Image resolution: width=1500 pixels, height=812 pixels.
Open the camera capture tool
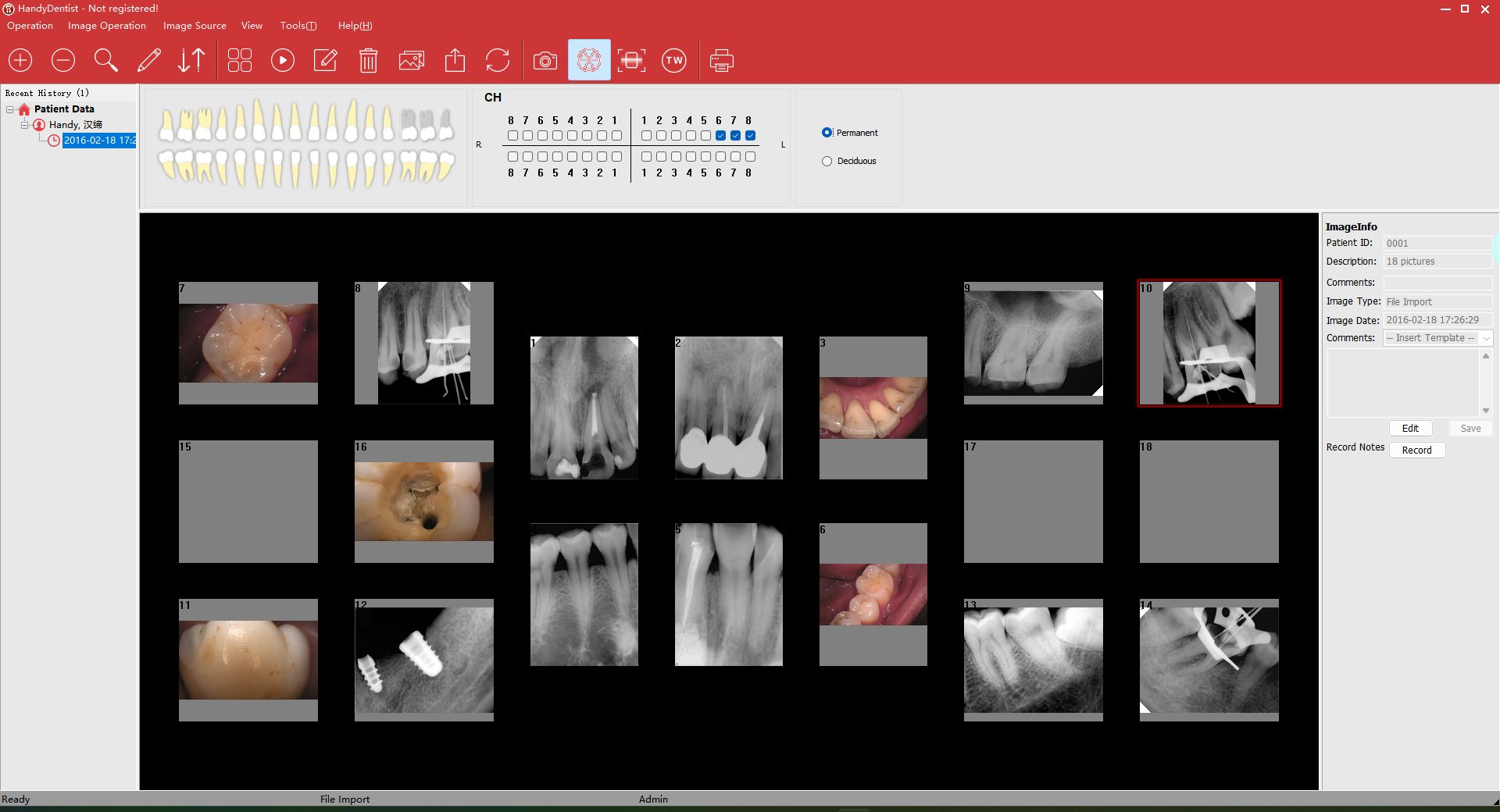[545, 60]
